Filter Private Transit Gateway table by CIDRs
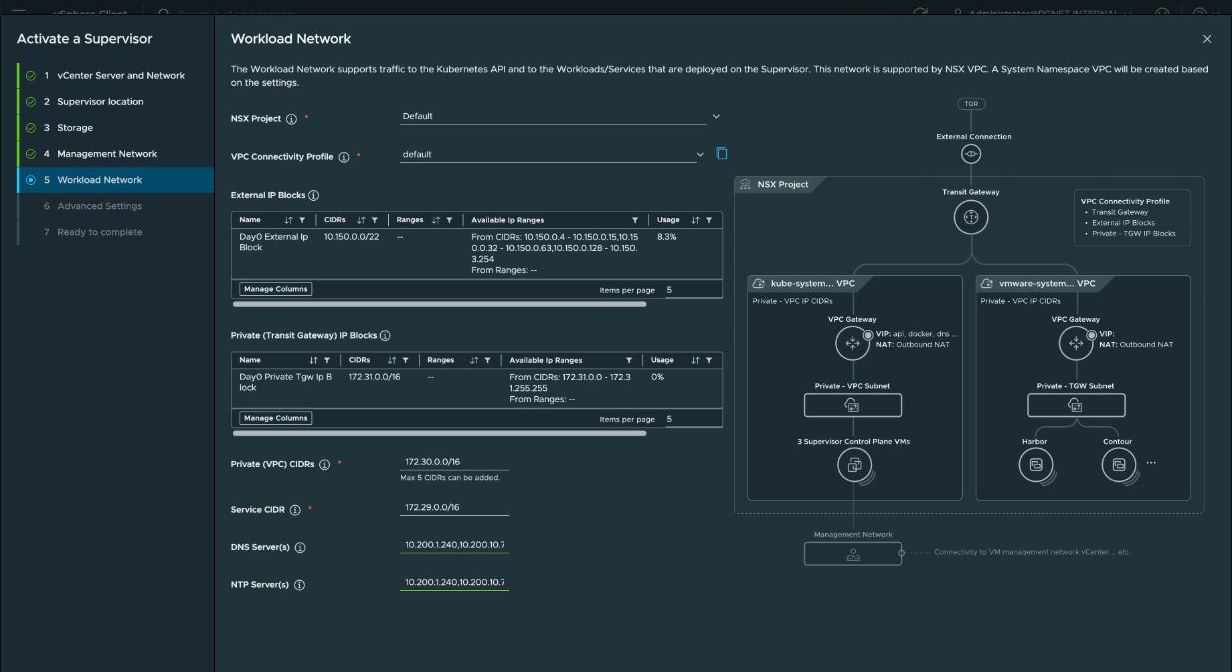The width and height of the screenshot is (1232, 672). coord(406,360)
